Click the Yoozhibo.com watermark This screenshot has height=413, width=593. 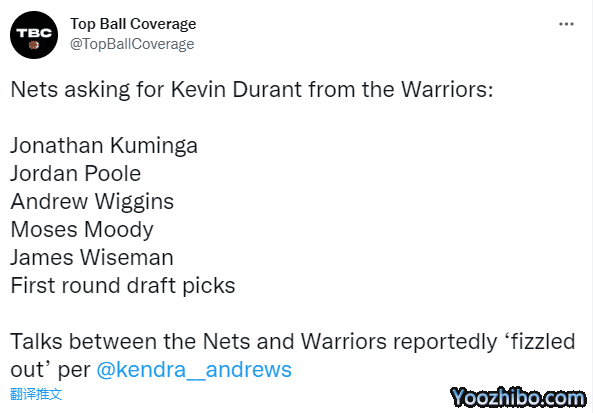pos(518,398)
